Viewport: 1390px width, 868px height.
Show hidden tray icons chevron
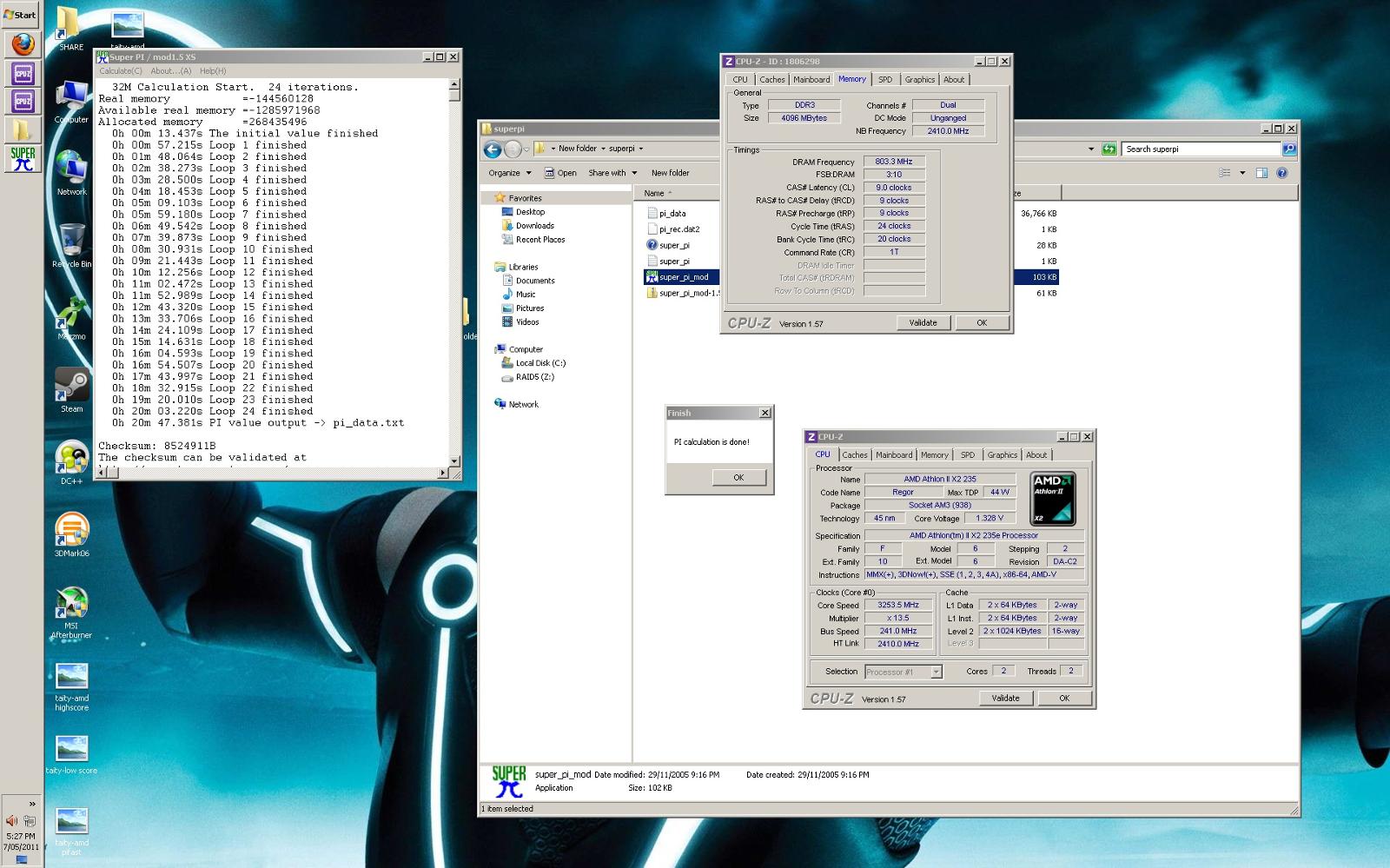32,804
